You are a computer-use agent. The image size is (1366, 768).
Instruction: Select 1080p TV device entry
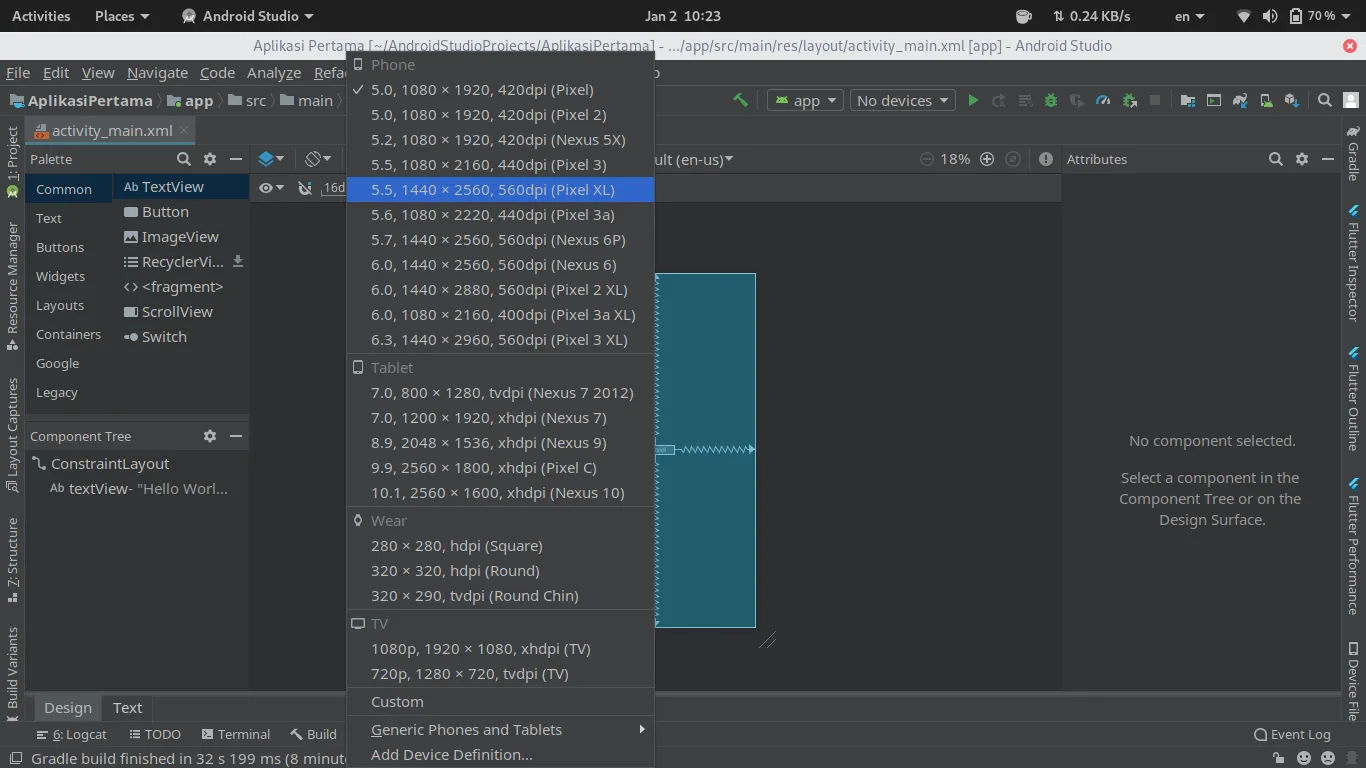click(500, 648)
